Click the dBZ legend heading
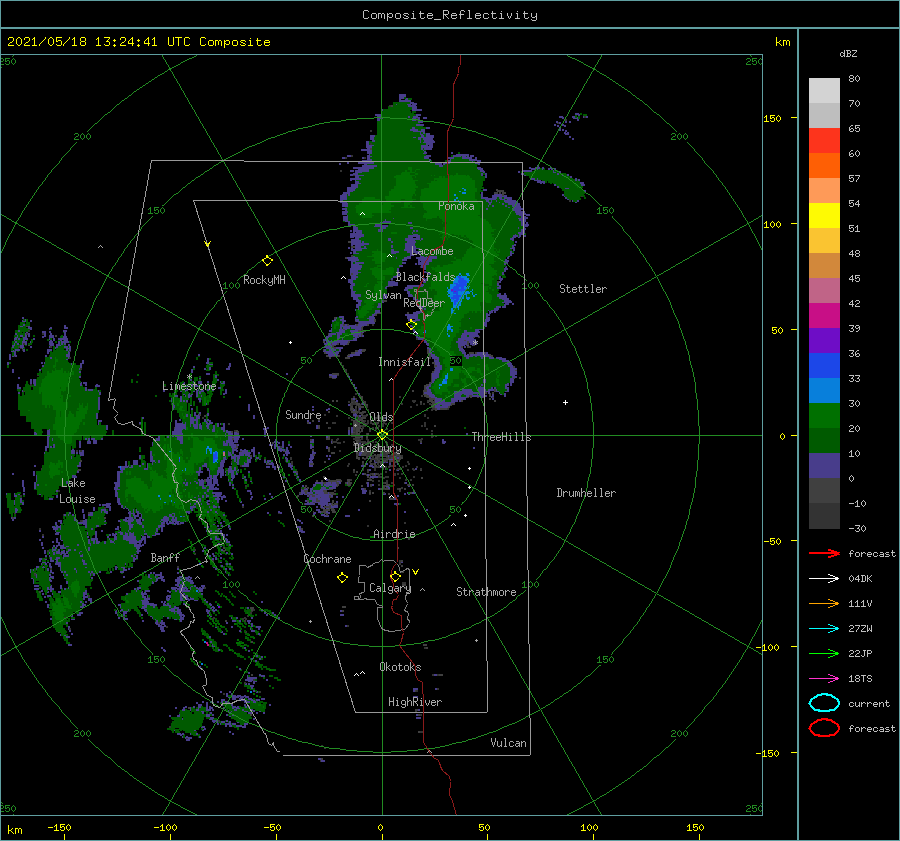 click(x=848, y=53)
